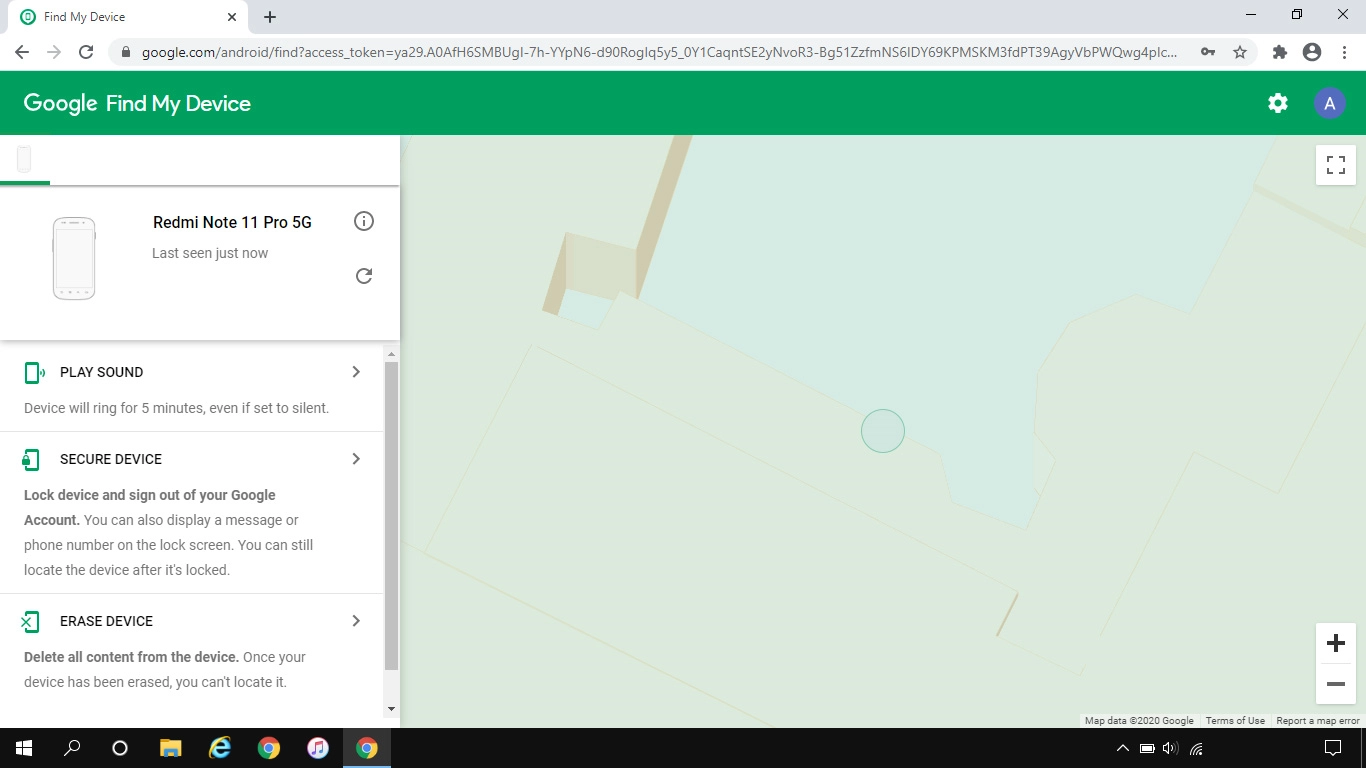Click the device location marker on map
The image size is (1366, 768).
pos(883,431)
